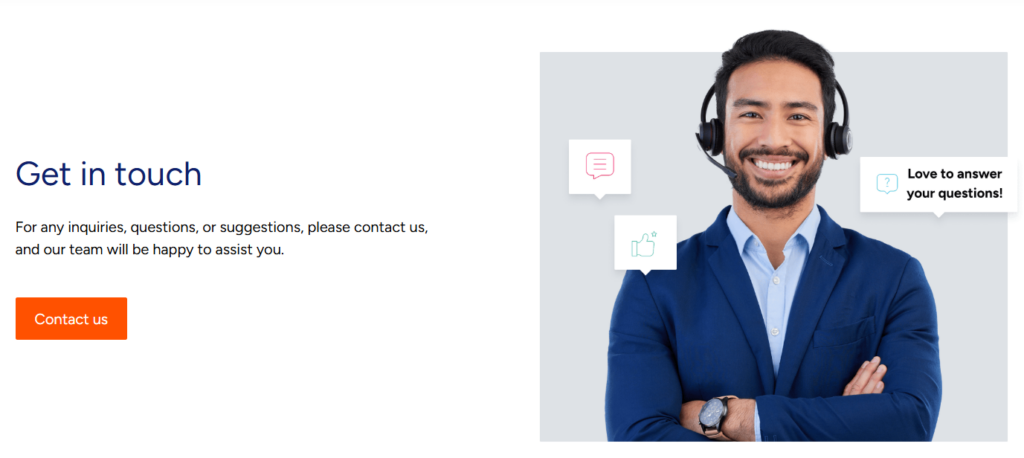This screenshot has width=1024, height=458.
Task: Click the orange Contact us button
Action: pos(71,319)
